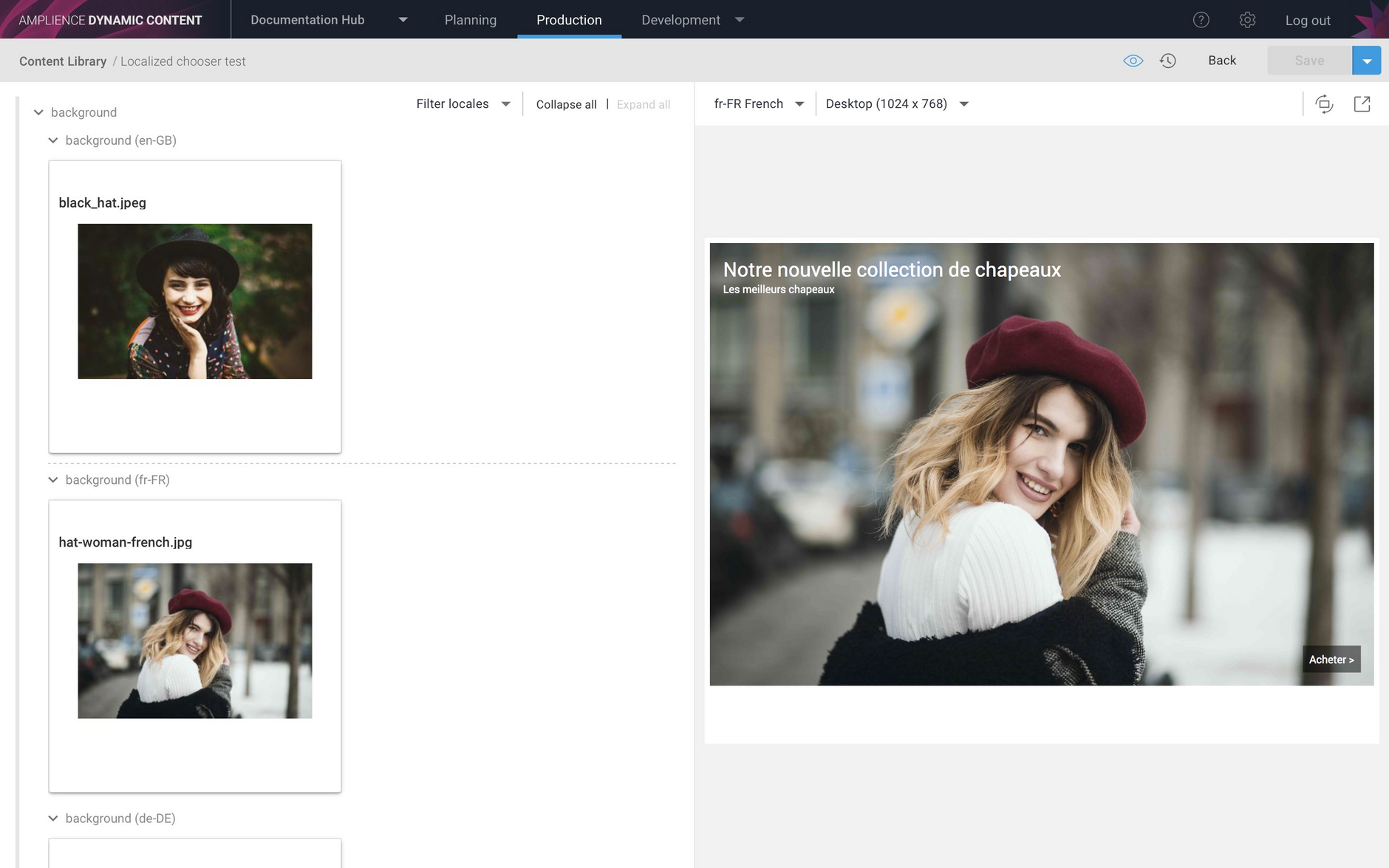
Task: Change the fr-FR French locale dropdown
Action: point(759,104)
